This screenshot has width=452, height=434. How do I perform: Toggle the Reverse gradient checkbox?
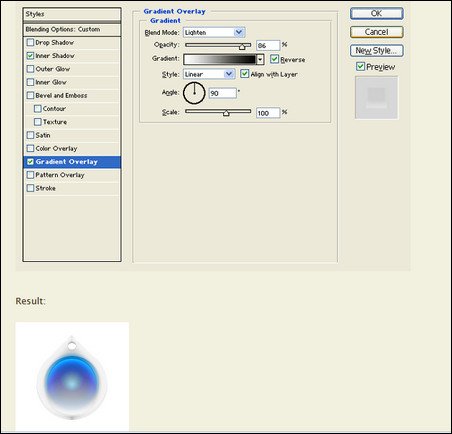pyautogui.click(x=274, y=59)
